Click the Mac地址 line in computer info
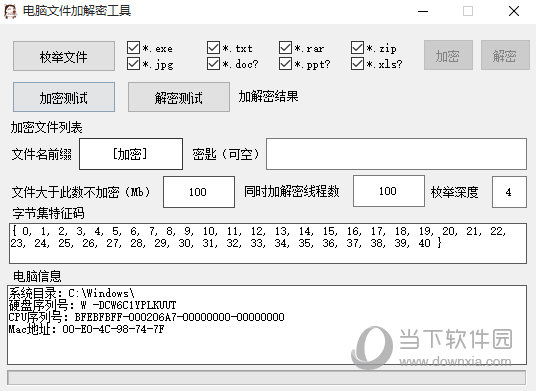This screenshot has height=391, width=536. tap(86, 329)
